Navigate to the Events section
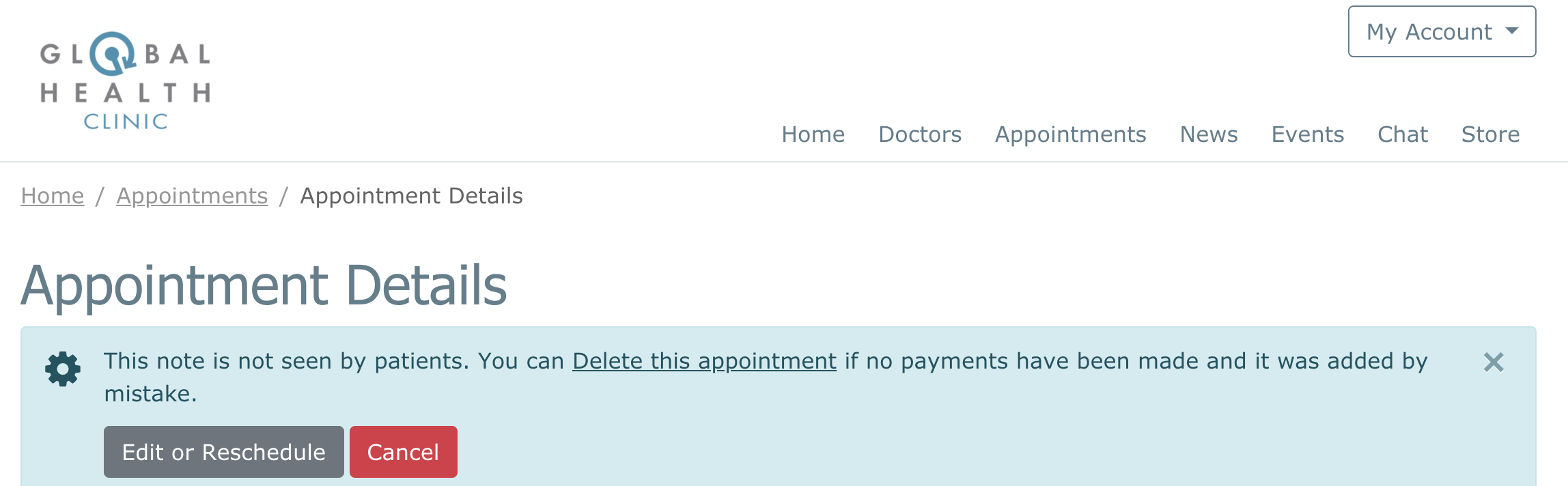Image resolution: width=1568 pixels, height=486 pixels. click(1307, 134)
